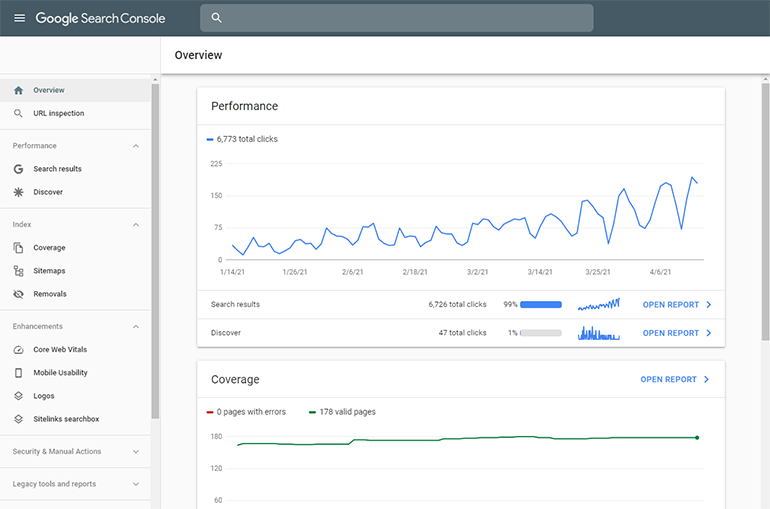Click the Mobile Usability phone icon
The height and width of the screenshot is (509, 770).
point(18,373)
